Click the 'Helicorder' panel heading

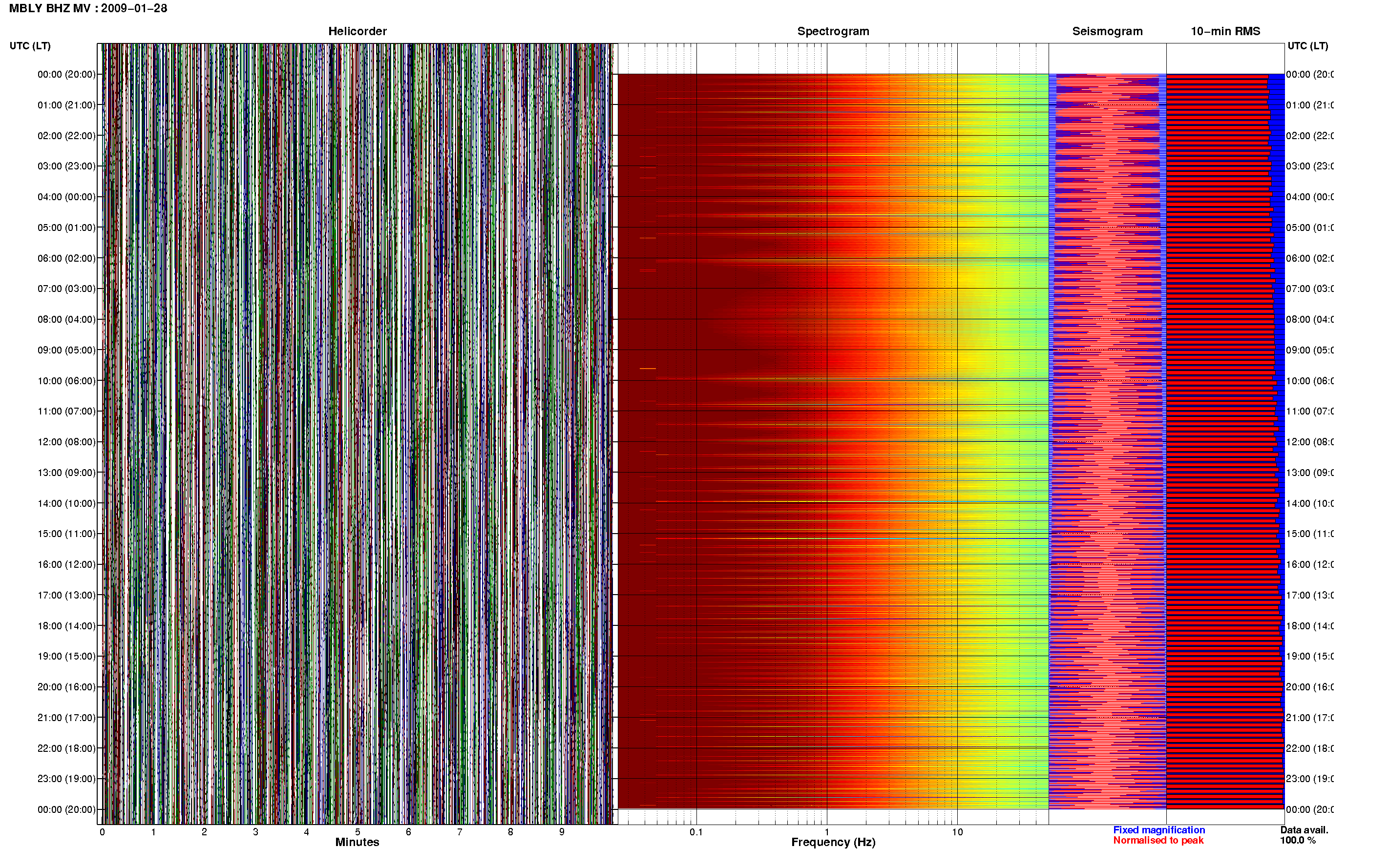357,32
